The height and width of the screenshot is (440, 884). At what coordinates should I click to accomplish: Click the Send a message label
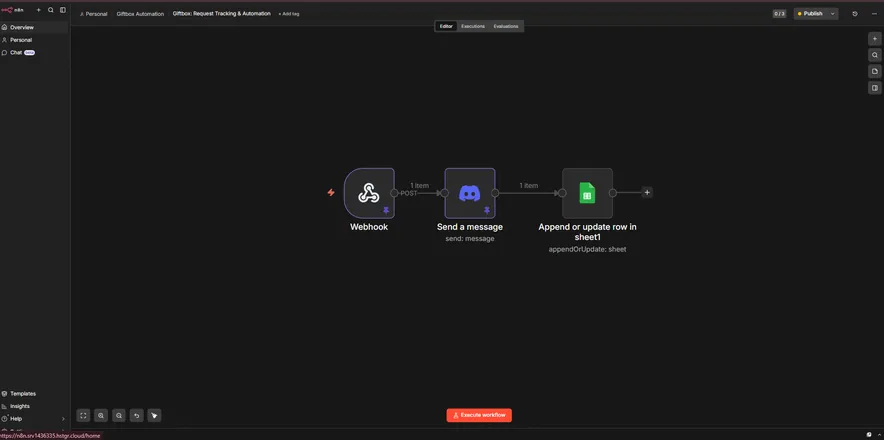pyautogui.click(x=470, y=227)
